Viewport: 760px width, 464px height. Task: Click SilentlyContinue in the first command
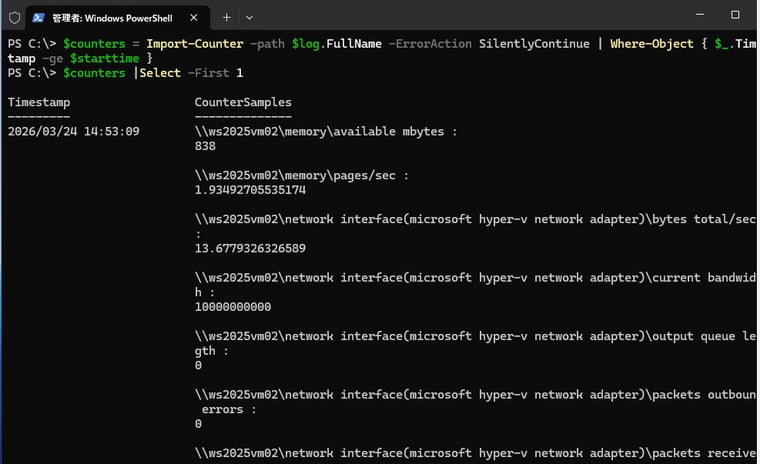click(x=534, y=44)
